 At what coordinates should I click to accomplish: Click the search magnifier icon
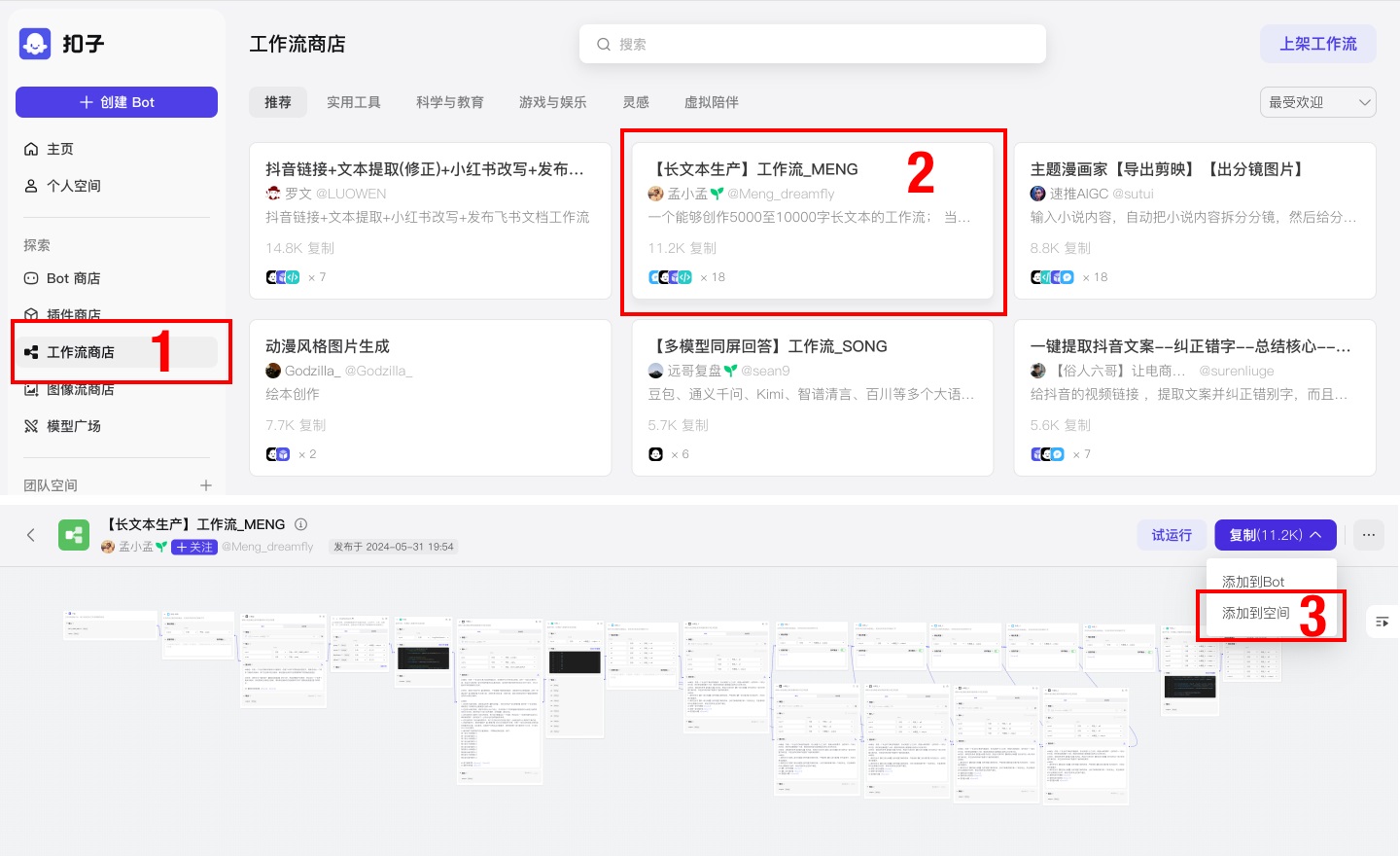coord(604,44)
